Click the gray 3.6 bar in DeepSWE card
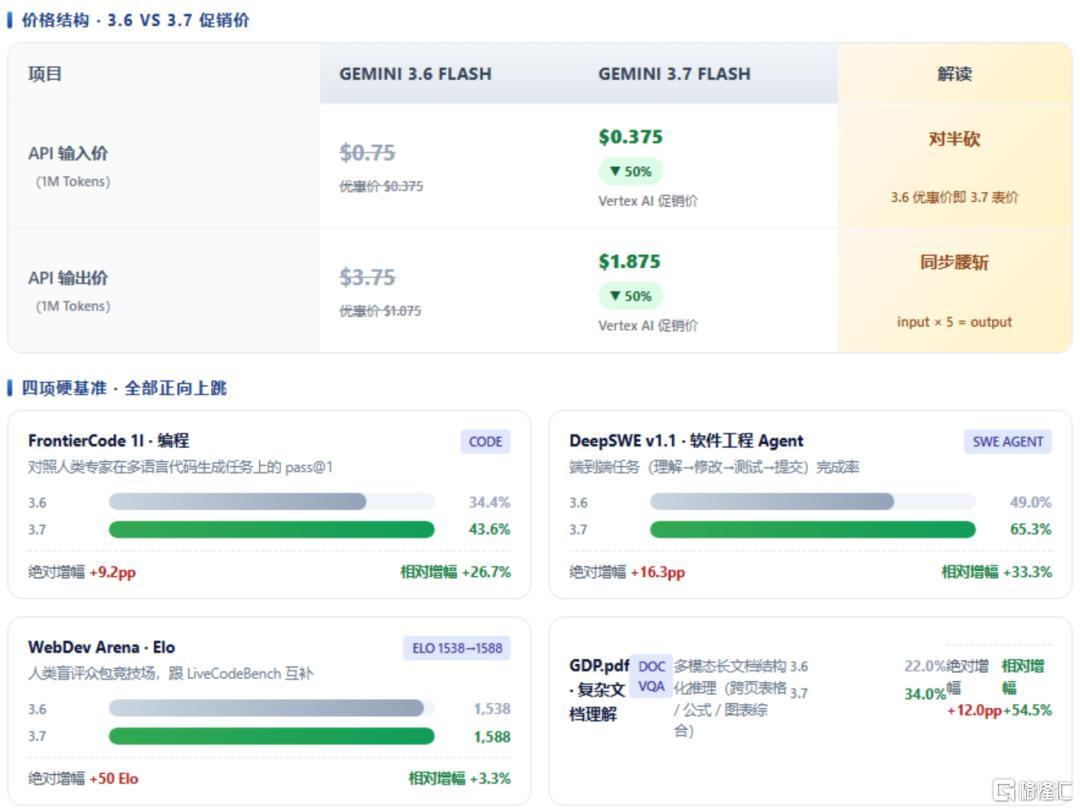Screen dimensions: 1080x809 point(772,502)
